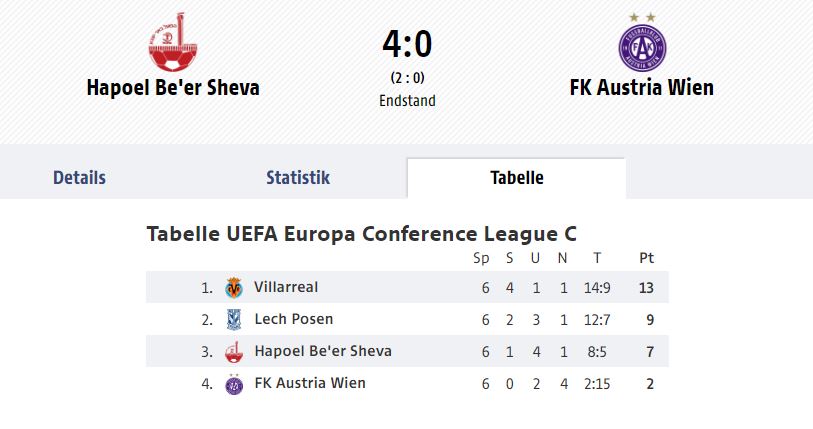Click the Pt points column header
Image resolution: width=813 pixels, height=429 pixels.
click(646, 258)
